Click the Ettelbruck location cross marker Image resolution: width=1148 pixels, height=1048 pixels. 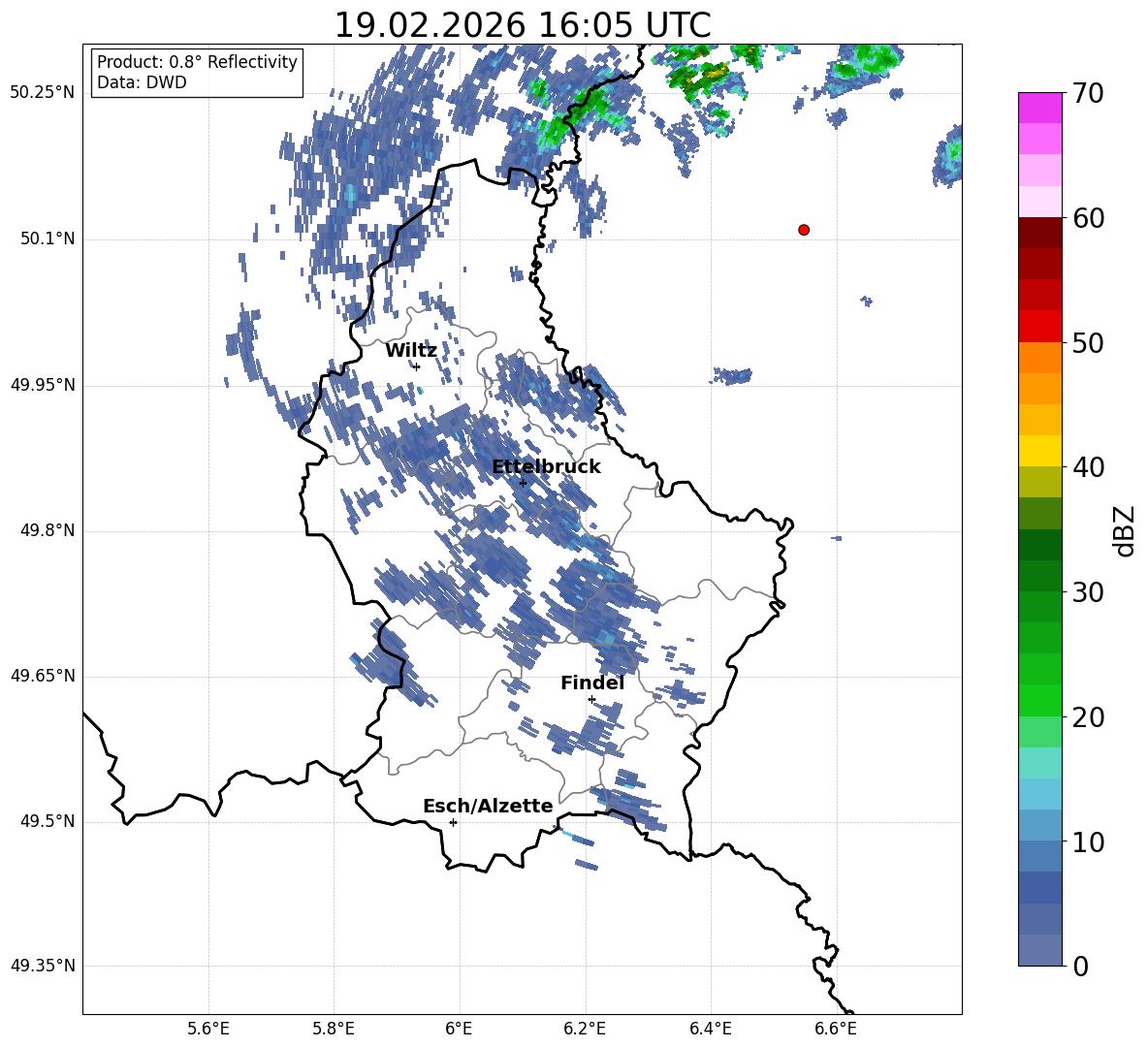[x=523, y=483]
